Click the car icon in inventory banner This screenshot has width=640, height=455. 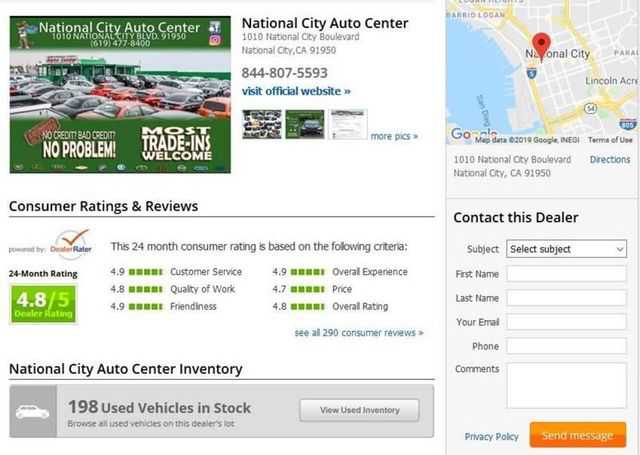[33, 411]
